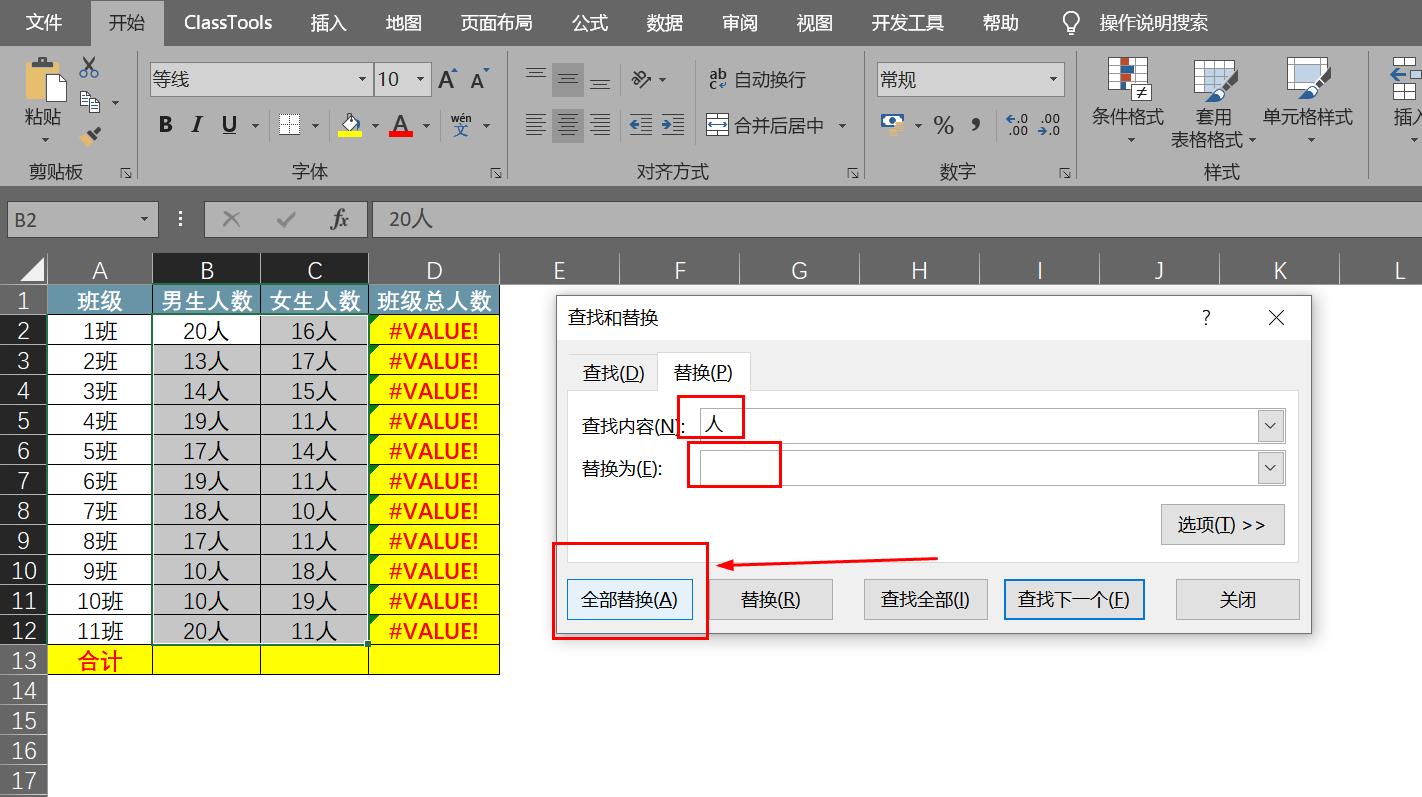
Task: Open 套用表格格式 table format
Action: tap(1214, 103)
